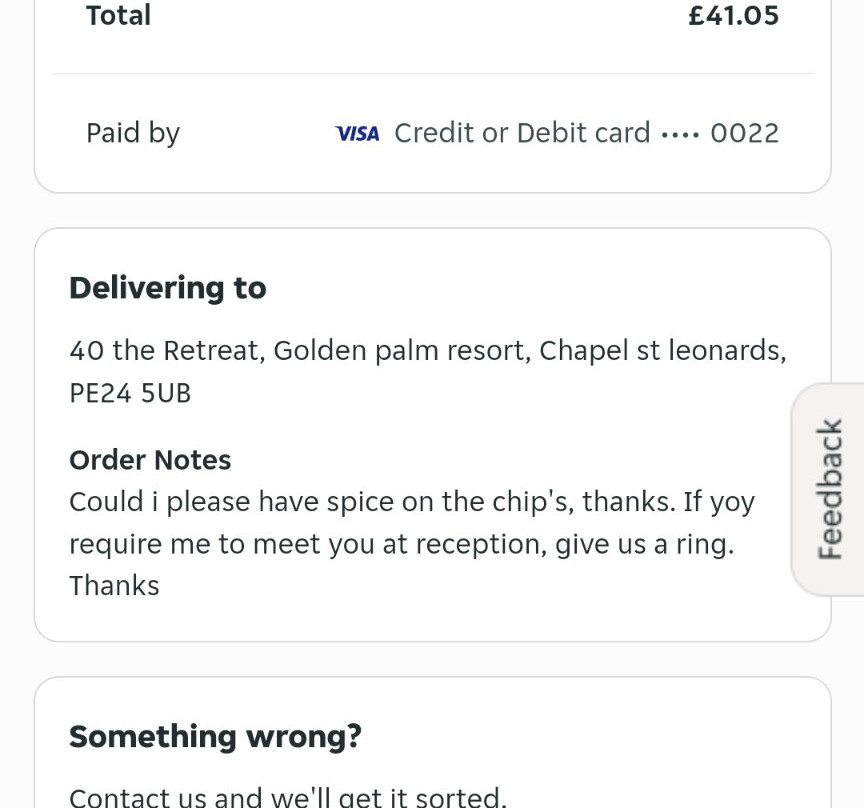Click the final Thanks line of notes
864x808 pixels.
[114, 586]
